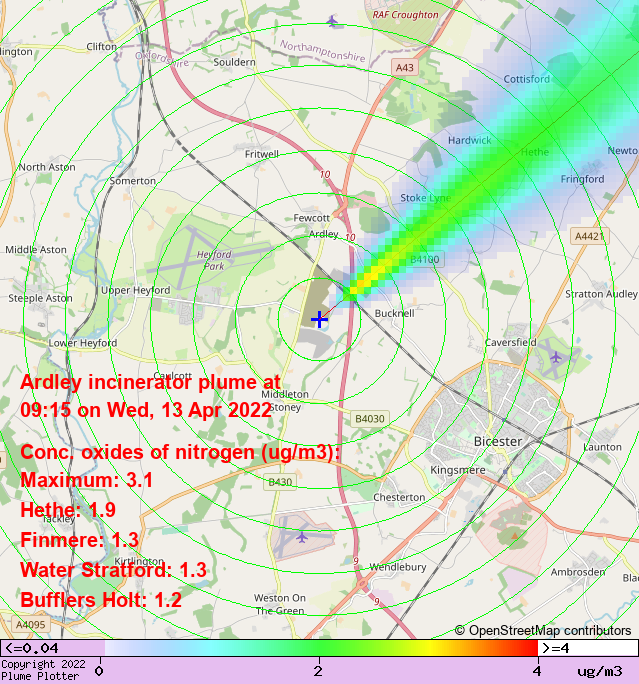Open the OpenStreetMap contributors credit

coord(543,630)
